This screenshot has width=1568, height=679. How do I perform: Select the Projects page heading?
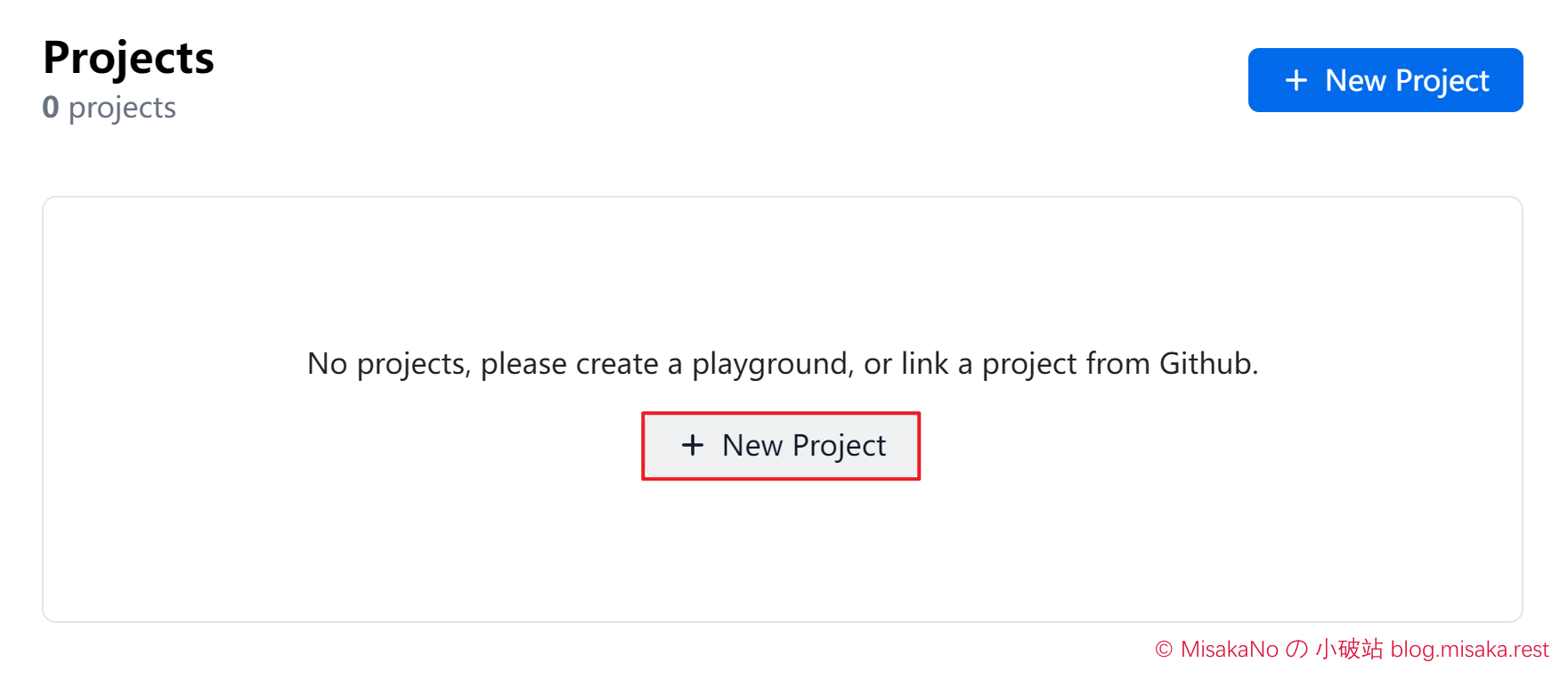pyautogui.click(x=128, y=59)
